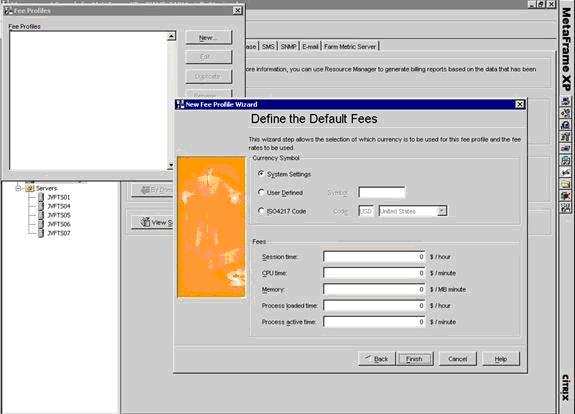
Task: Click the icon on the View S... button
Action: click(x=146, y=222)
